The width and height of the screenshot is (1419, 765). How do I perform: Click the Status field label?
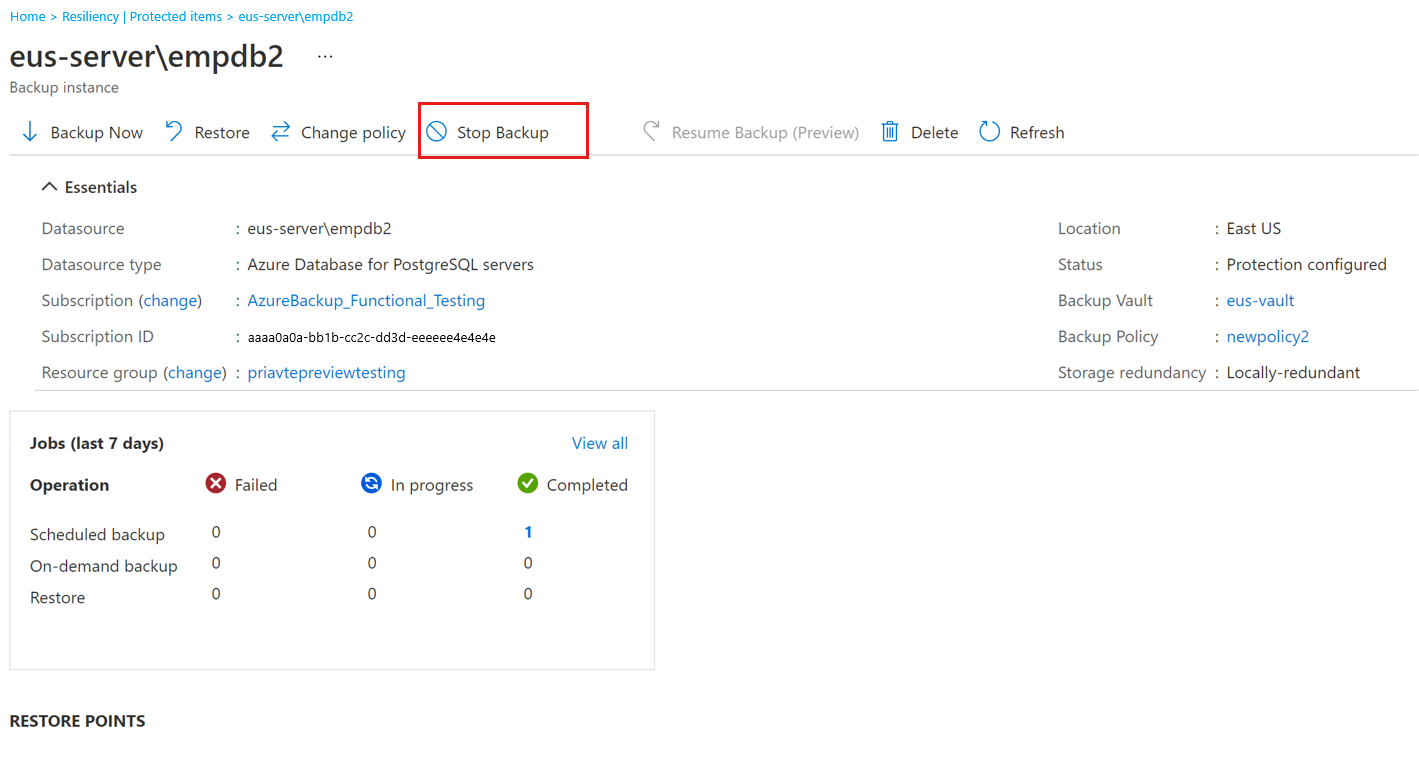[x=1080, y=265]
